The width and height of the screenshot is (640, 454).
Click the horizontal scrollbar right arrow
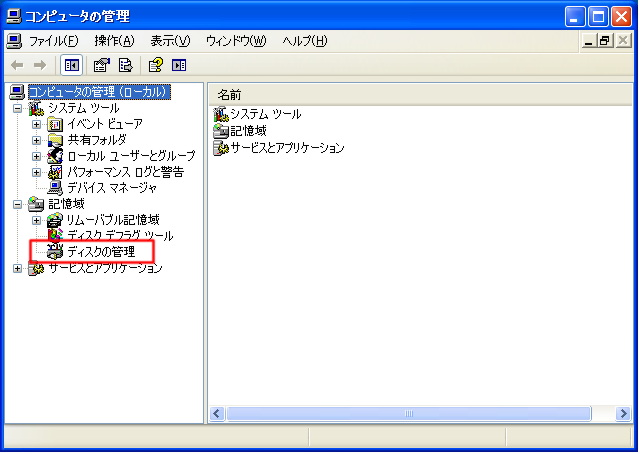623,414
